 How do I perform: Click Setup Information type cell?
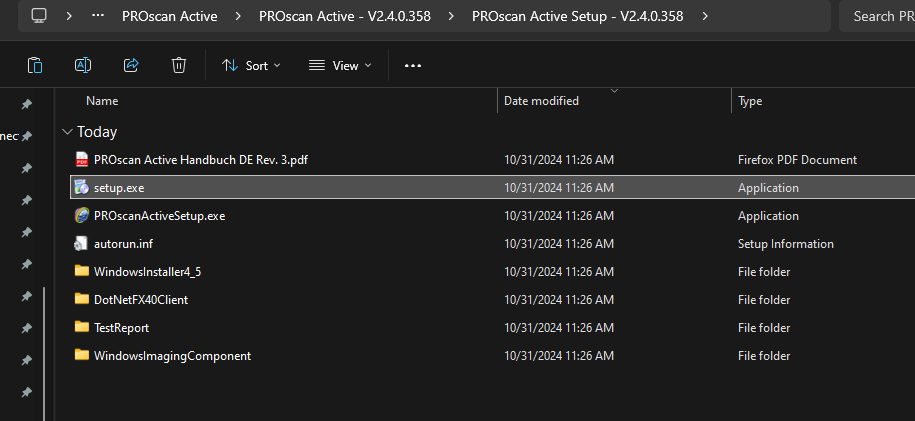[x=785, y=244]
